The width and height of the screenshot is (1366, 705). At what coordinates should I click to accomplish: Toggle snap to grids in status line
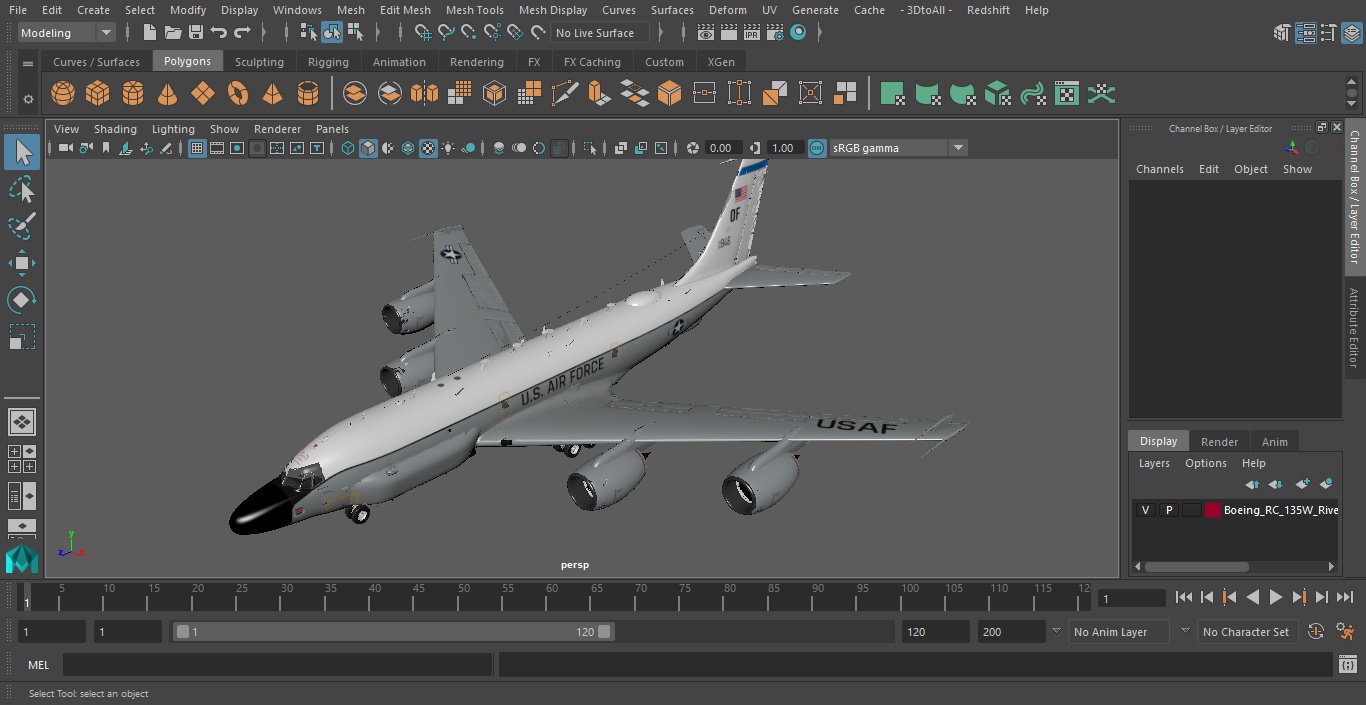[x=423, y=33]
